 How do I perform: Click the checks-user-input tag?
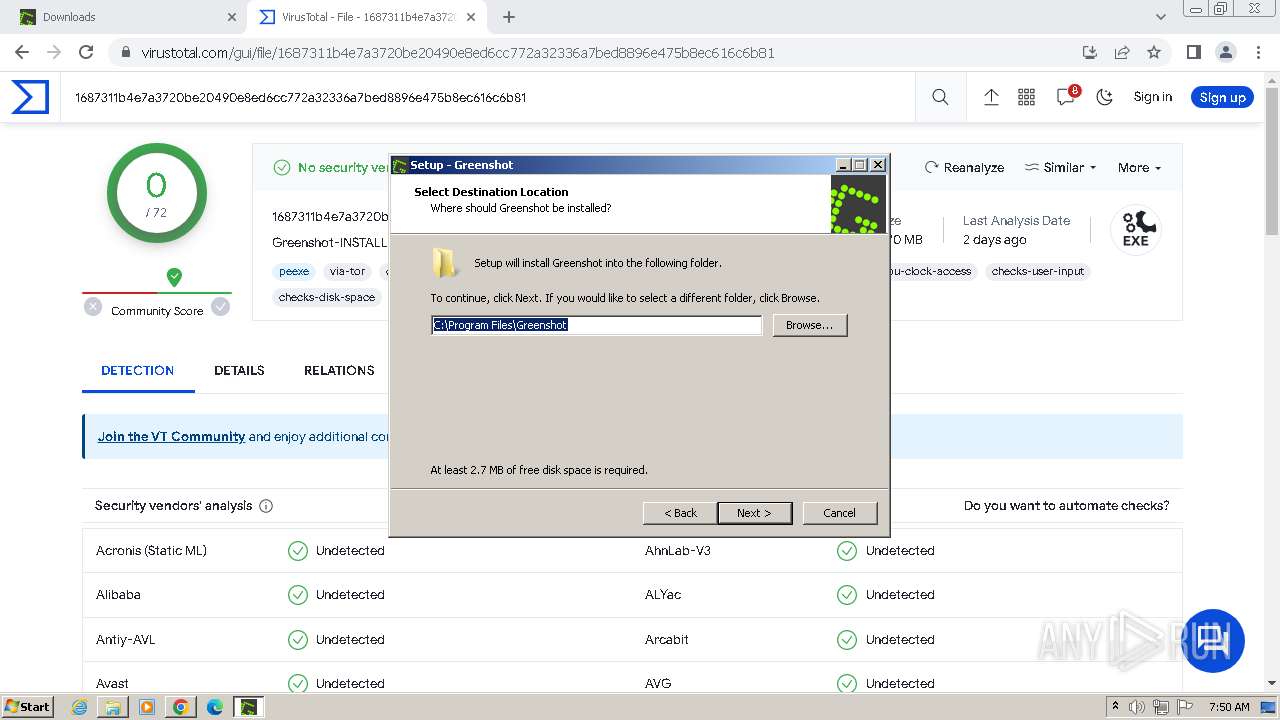(x=1038, y=271)
